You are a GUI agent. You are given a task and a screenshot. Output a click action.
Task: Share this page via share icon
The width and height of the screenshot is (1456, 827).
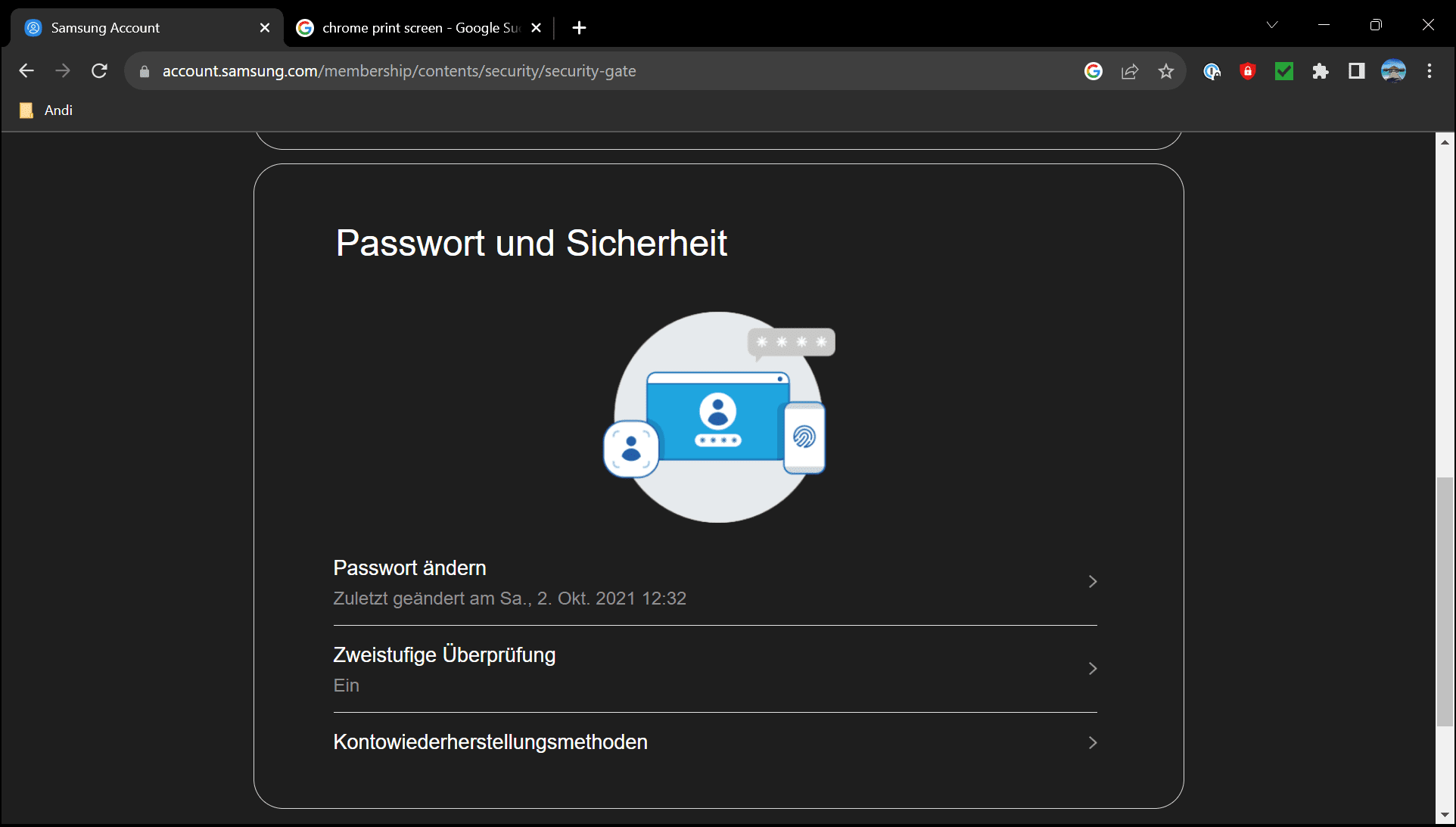point(1130,71)
